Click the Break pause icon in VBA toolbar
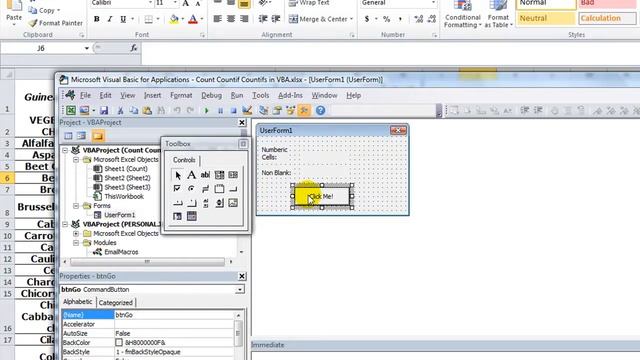640x360 pixels. [x=220, y=111]
